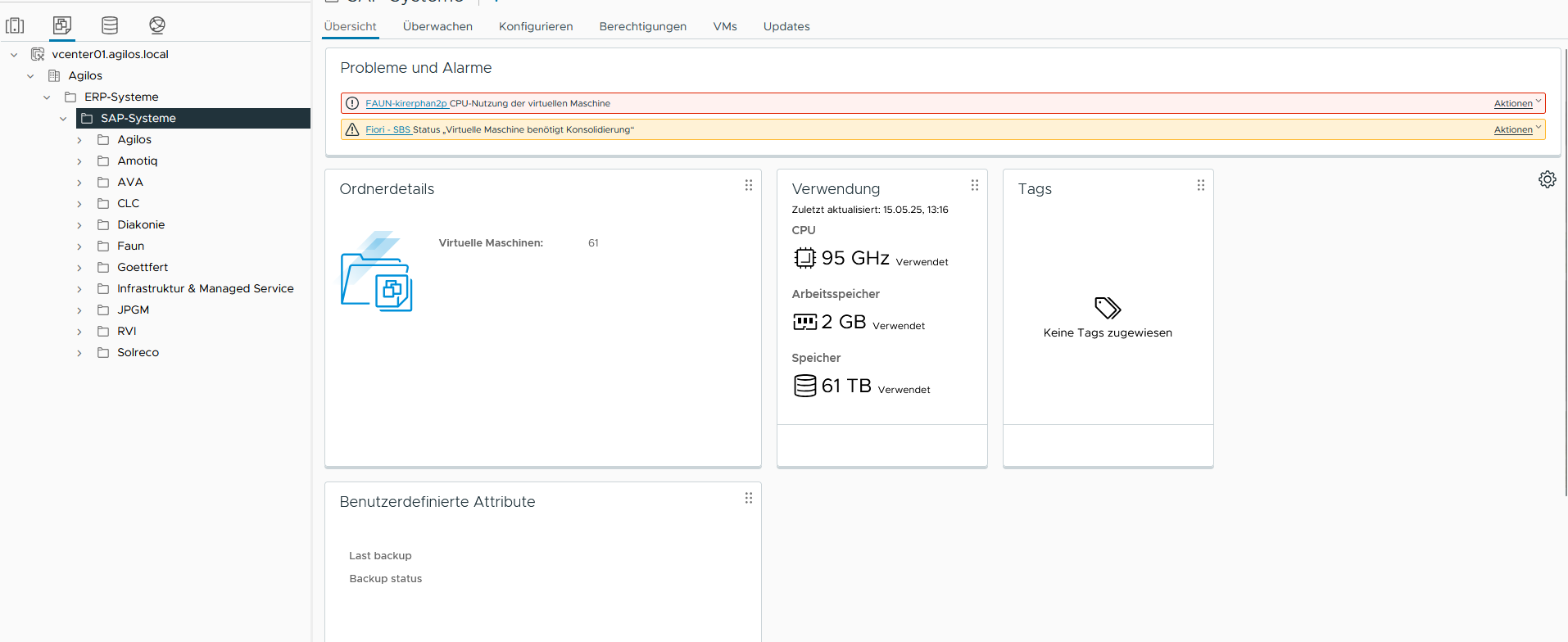Open the Storage inventory view icon
Image resolution: width=1568 pixels, height=642 pixels.
tap(110, 25)
